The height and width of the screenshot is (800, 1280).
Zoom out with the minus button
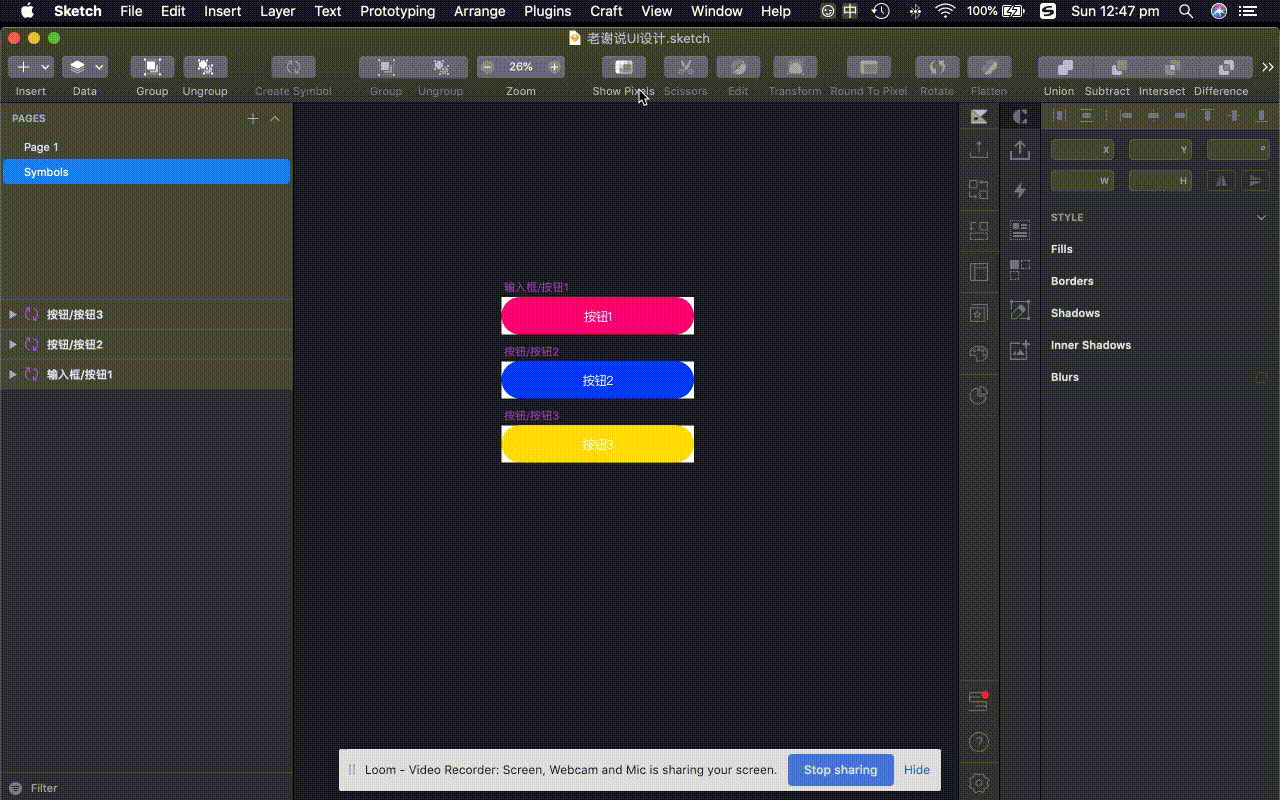coord(487,67)
